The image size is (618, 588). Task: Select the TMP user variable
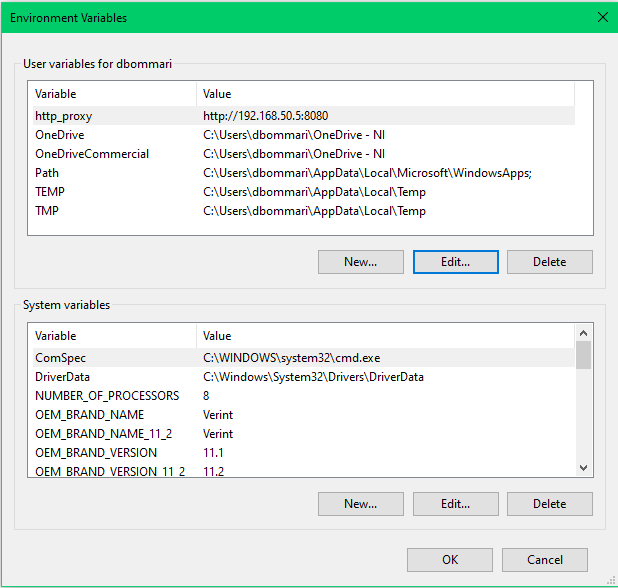tap(303, 210)
